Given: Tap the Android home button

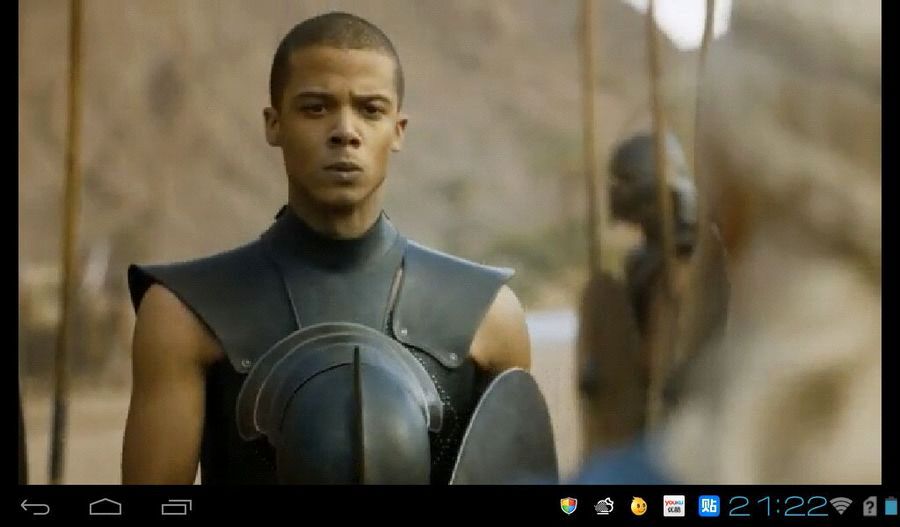Looking at the screenshot, I should [x=106, y=506].
